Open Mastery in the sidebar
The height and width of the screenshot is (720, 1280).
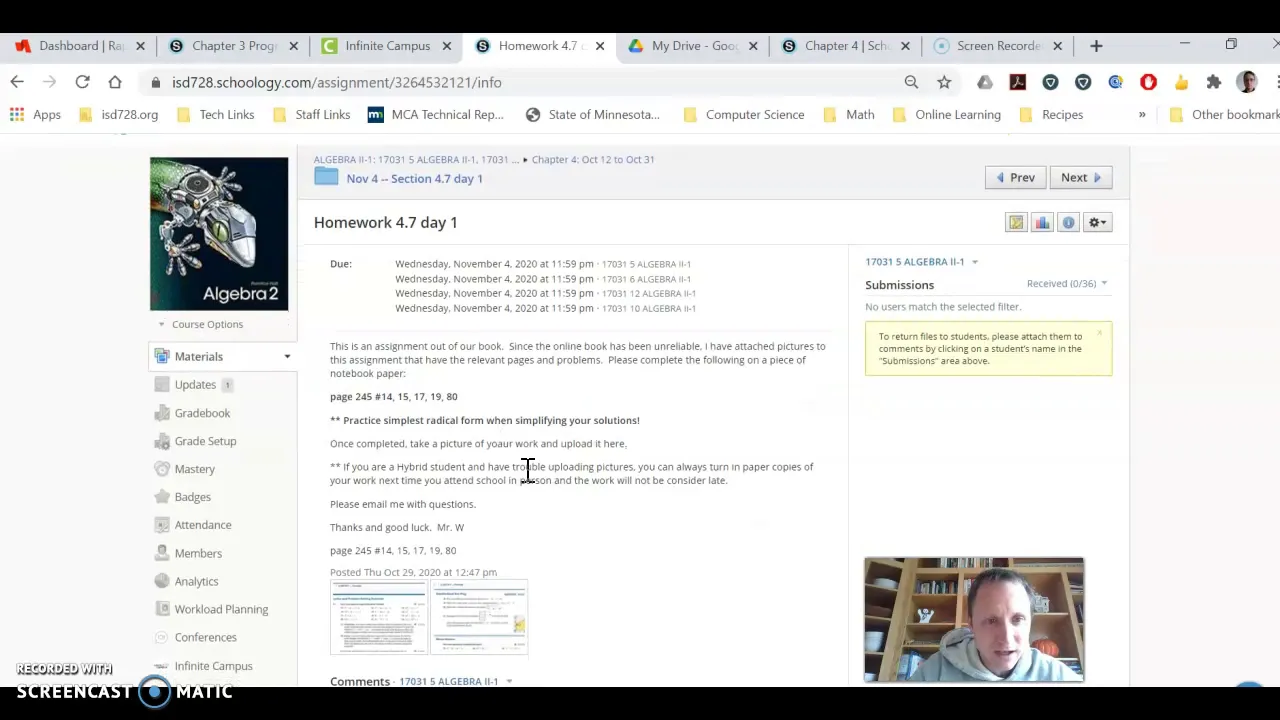(194, 469)
